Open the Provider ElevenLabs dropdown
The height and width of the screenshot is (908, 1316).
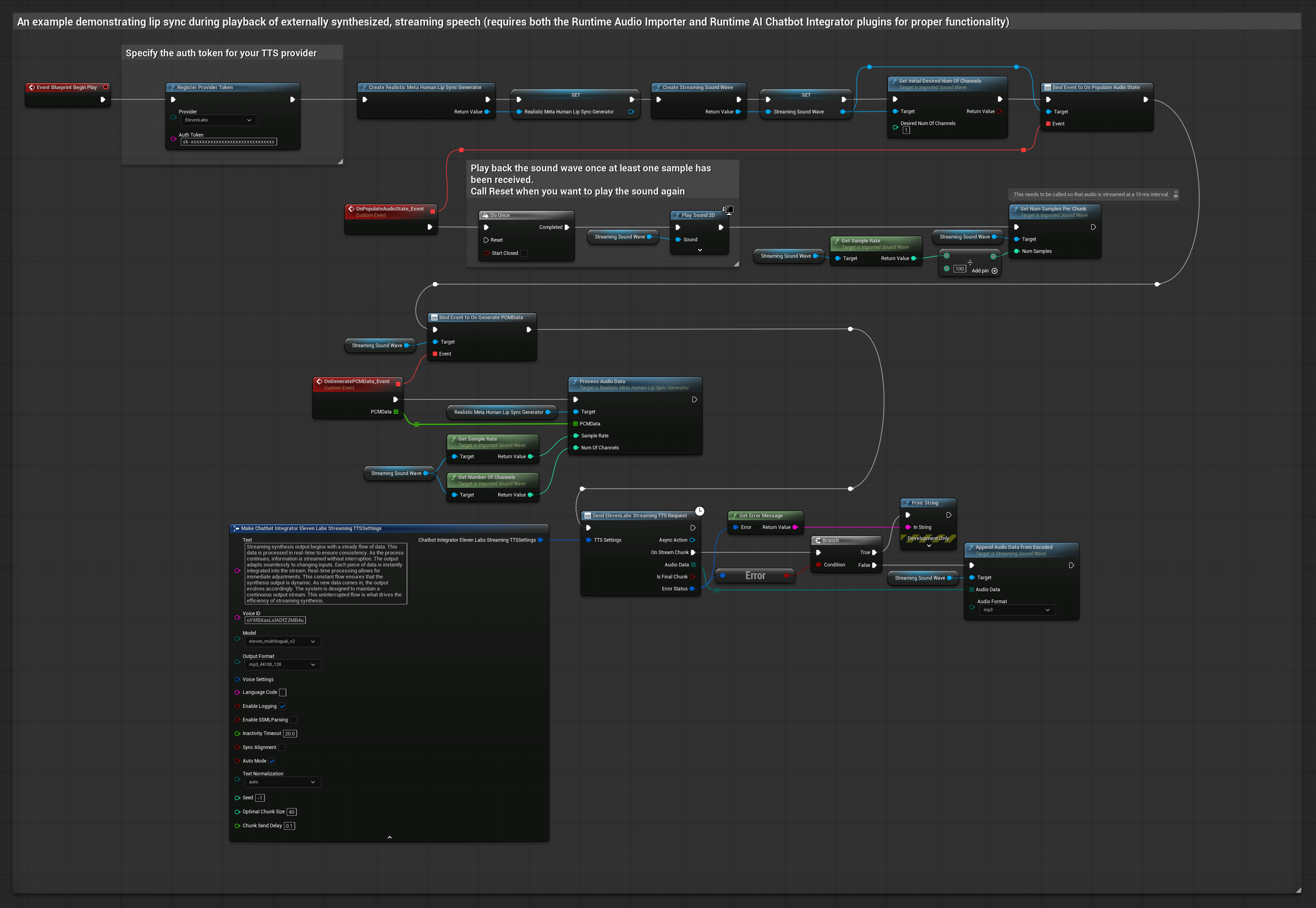coord(219,120)
